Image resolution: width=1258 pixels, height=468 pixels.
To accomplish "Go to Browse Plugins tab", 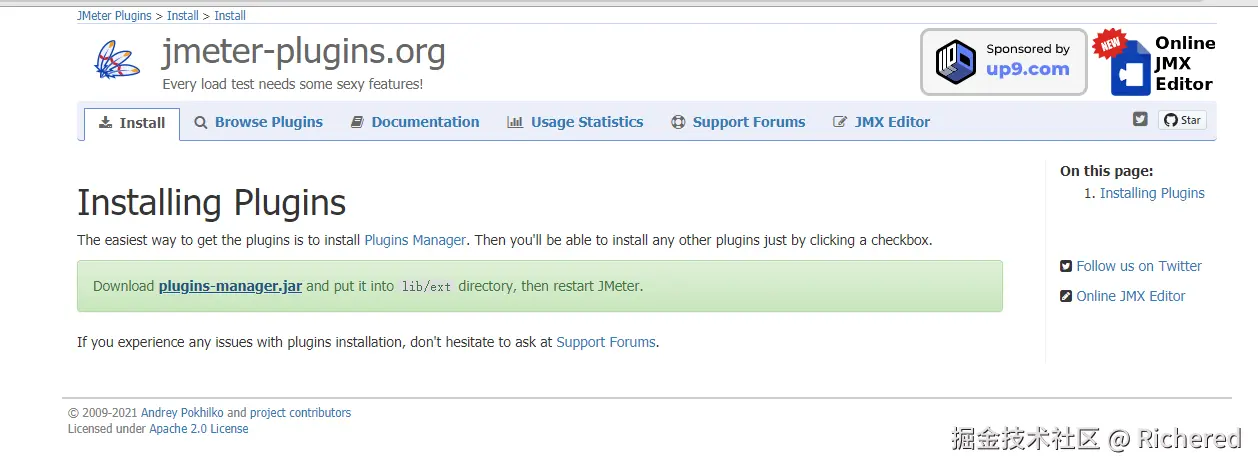I will [x=258, y=122].
